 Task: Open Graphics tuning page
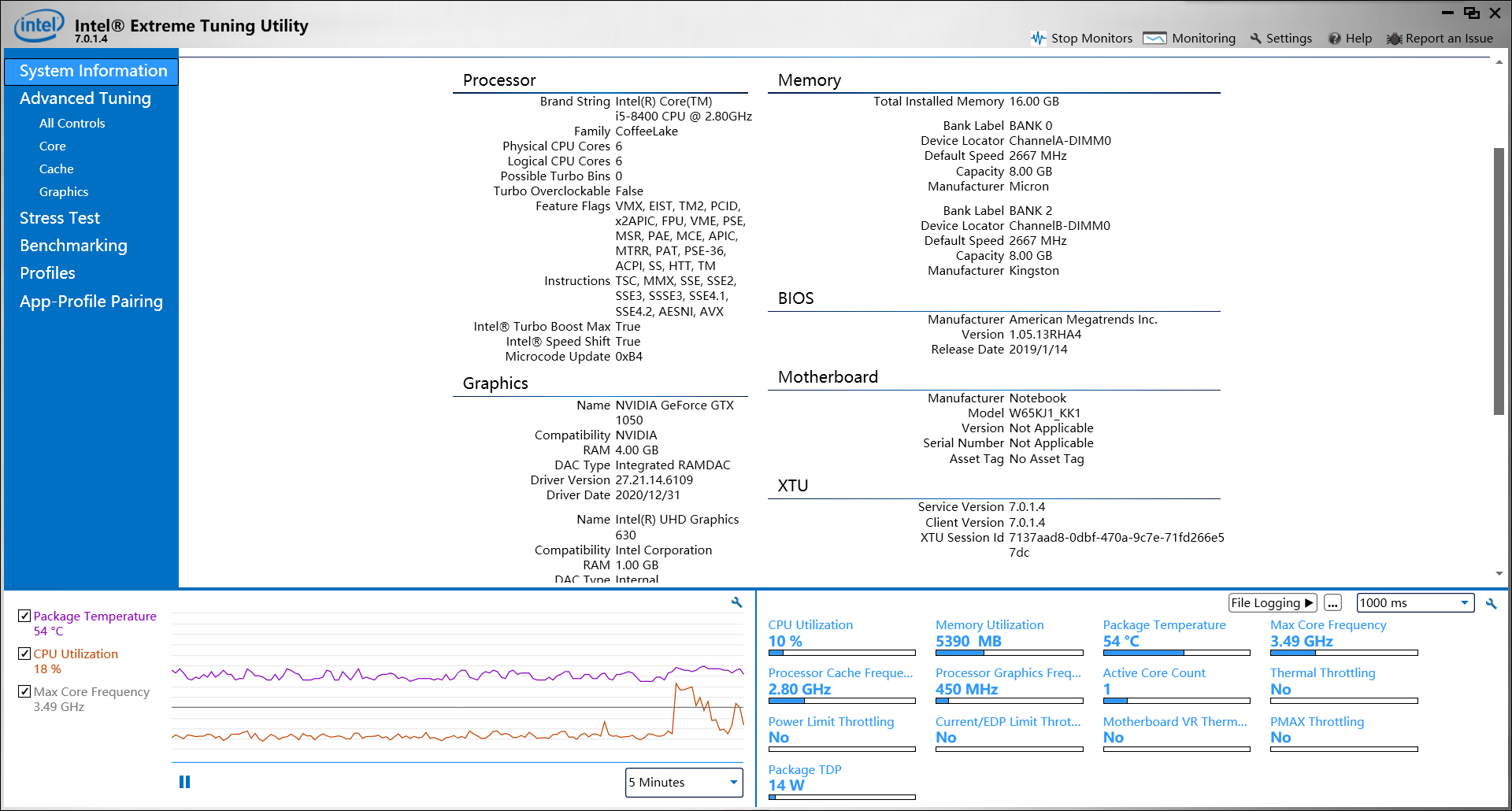click(x=64, y=192)
